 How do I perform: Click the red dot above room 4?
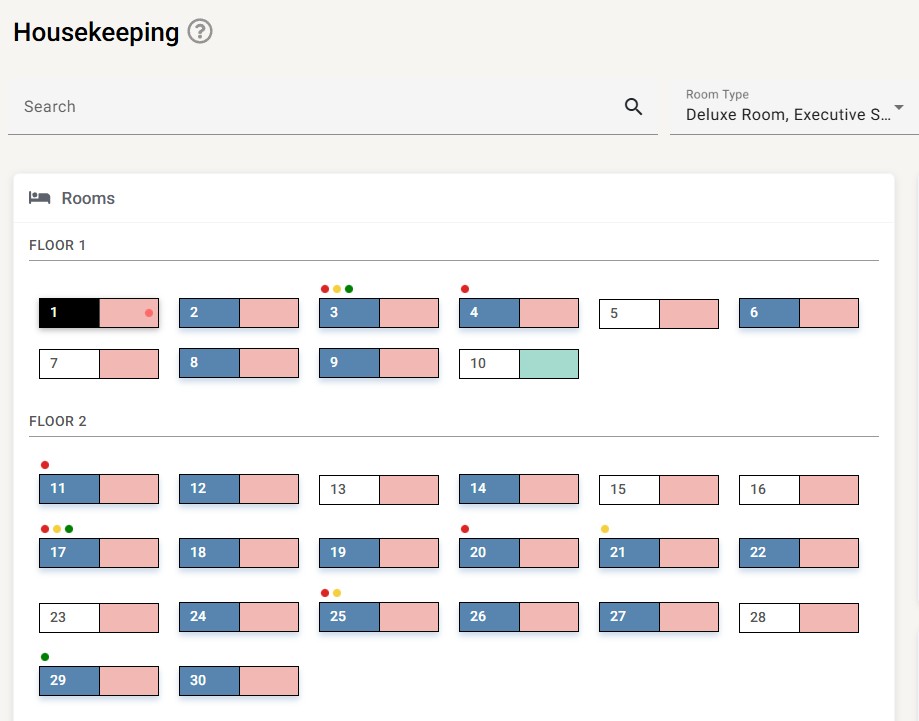point(465,289)
